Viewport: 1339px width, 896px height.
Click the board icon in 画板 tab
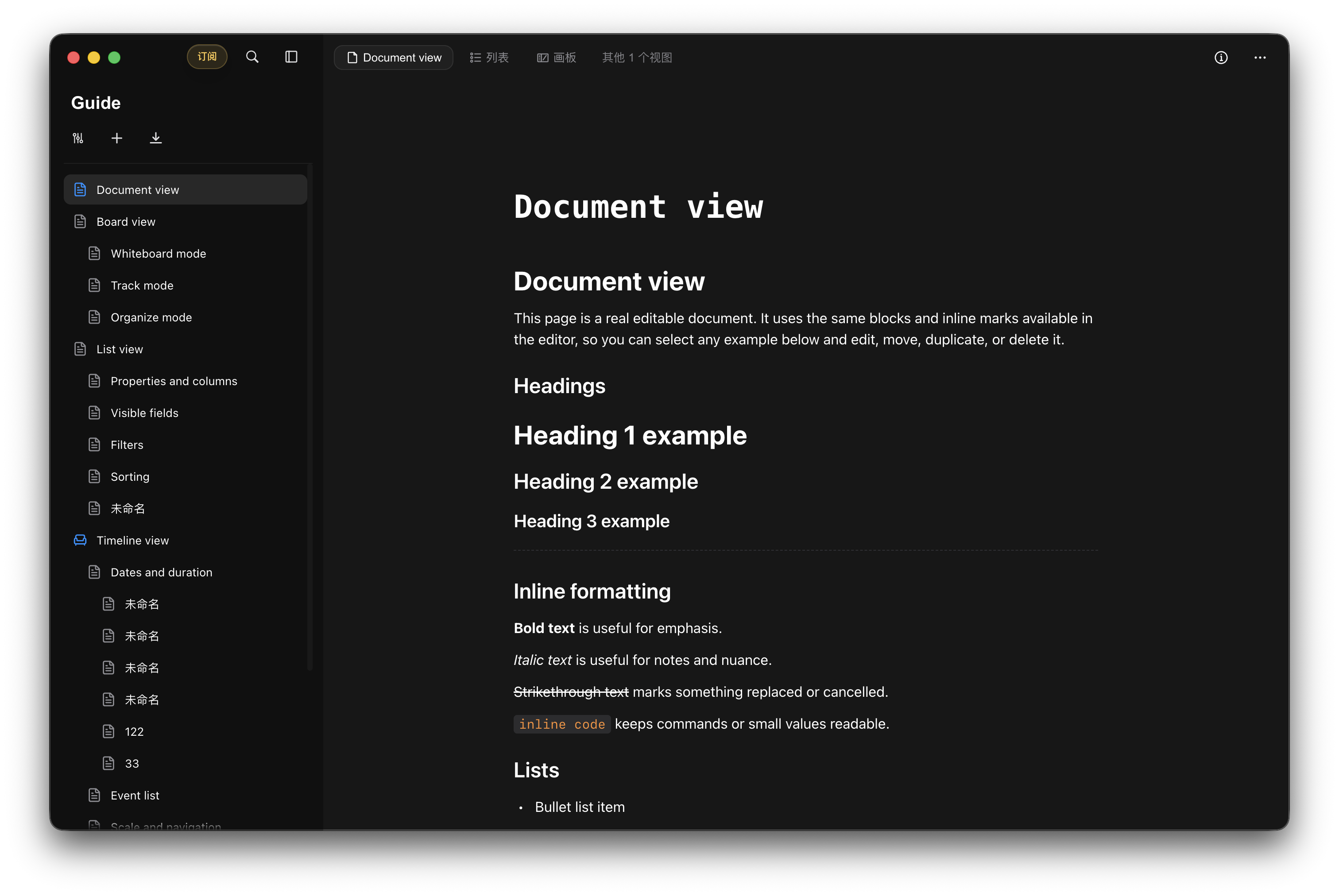pos(542,58)
